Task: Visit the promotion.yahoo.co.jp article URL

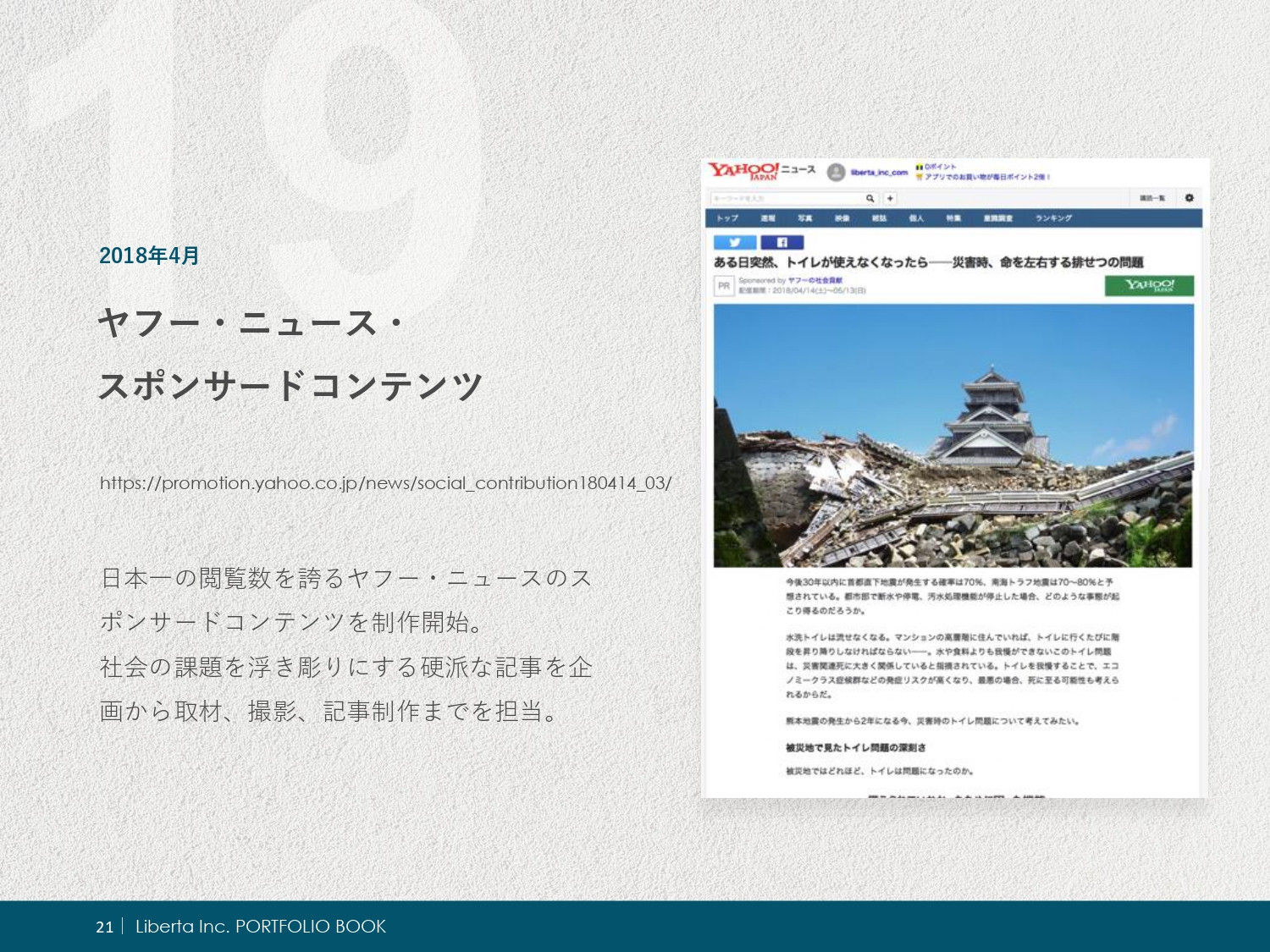Action: coord(385,483)
